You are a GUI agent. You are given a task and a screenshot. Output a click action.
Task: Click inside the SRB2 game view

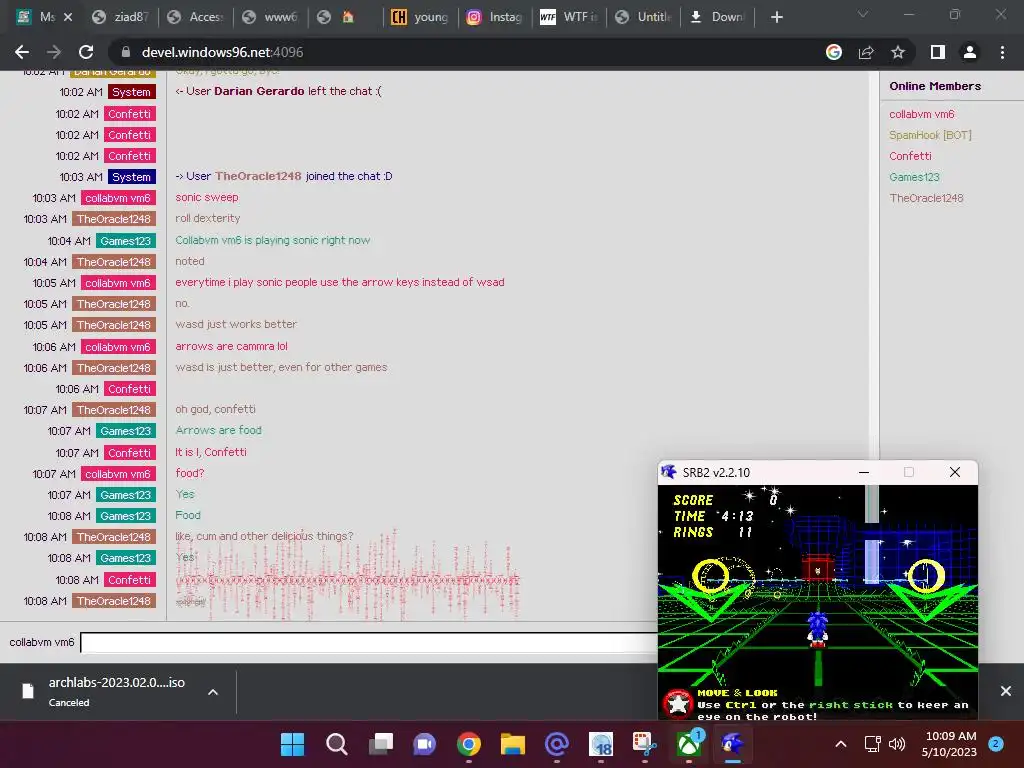pos(818,602)
